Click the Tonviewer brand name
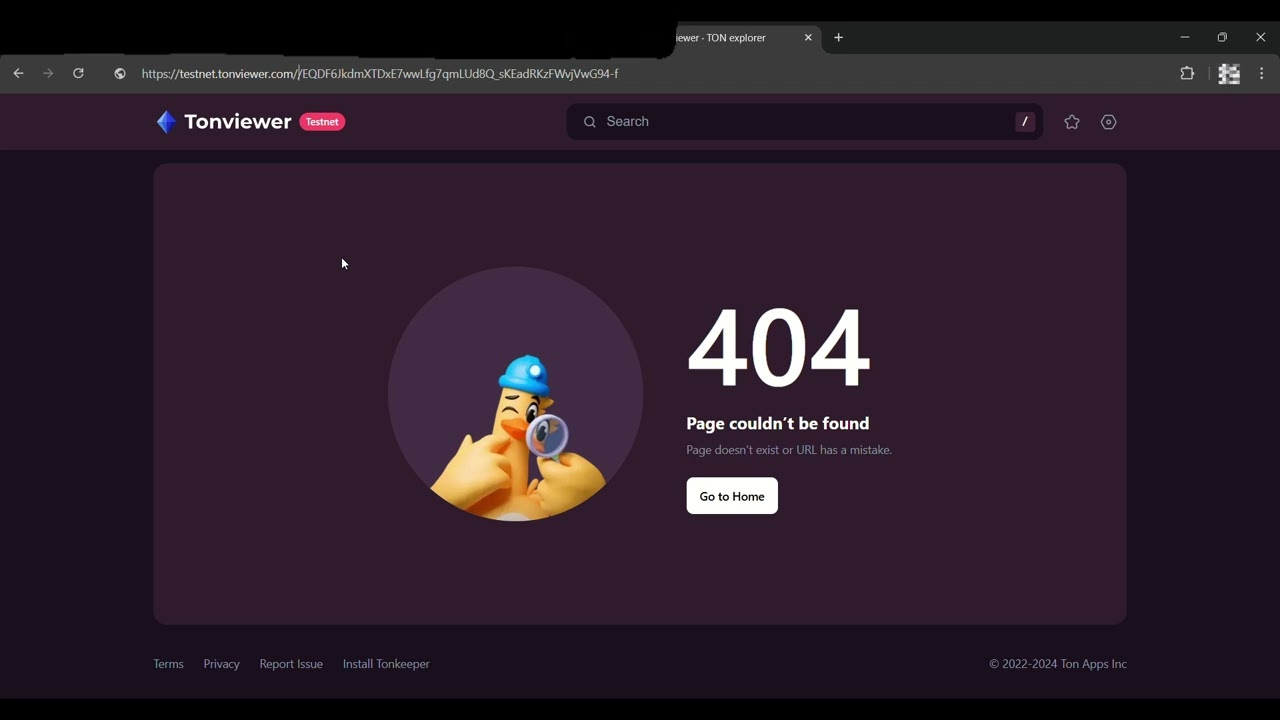The image size is (1280, 720). (x=238, y=122)
